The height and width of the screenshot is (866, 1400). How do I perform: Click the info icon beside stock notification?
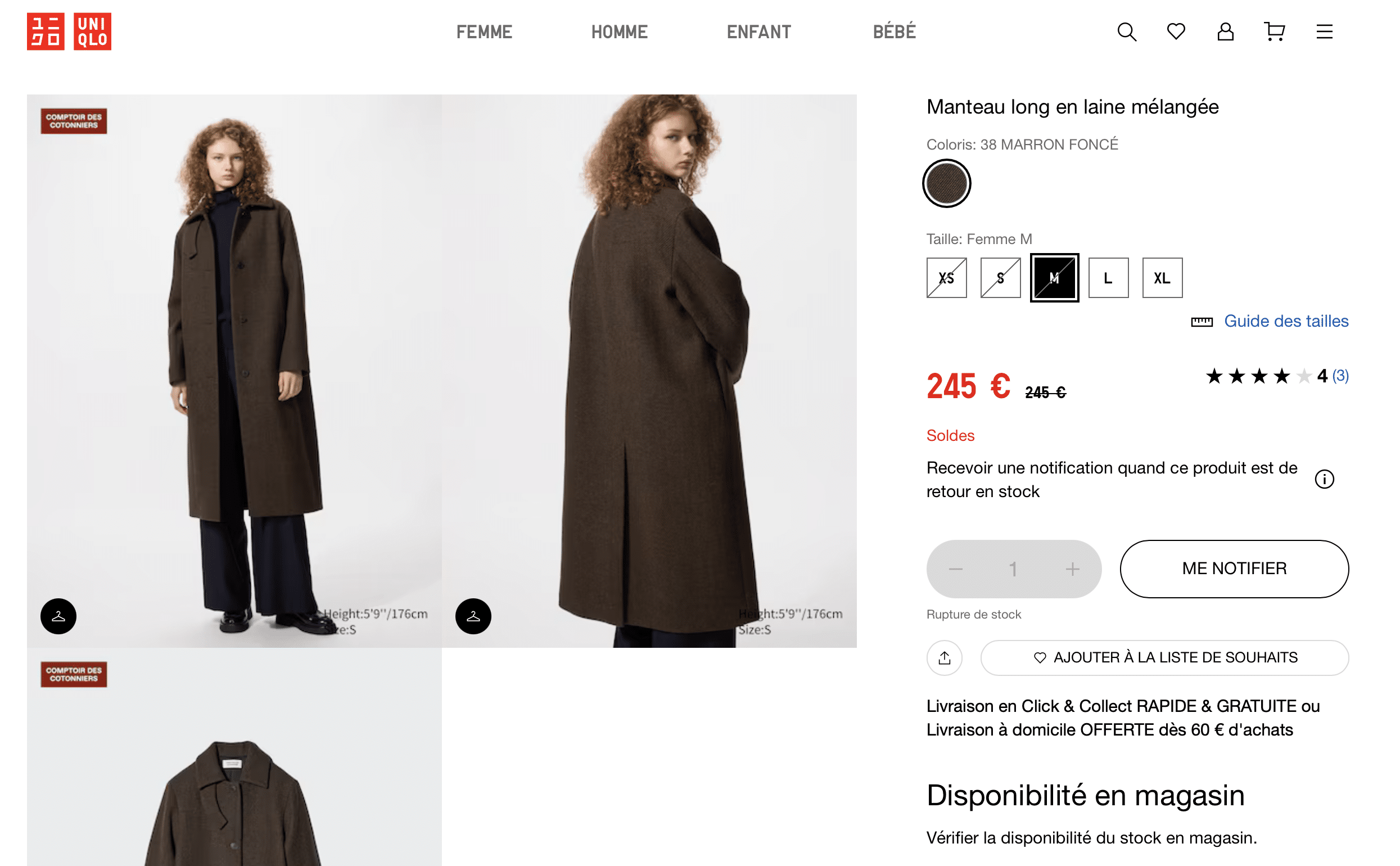coord(1324,479)
